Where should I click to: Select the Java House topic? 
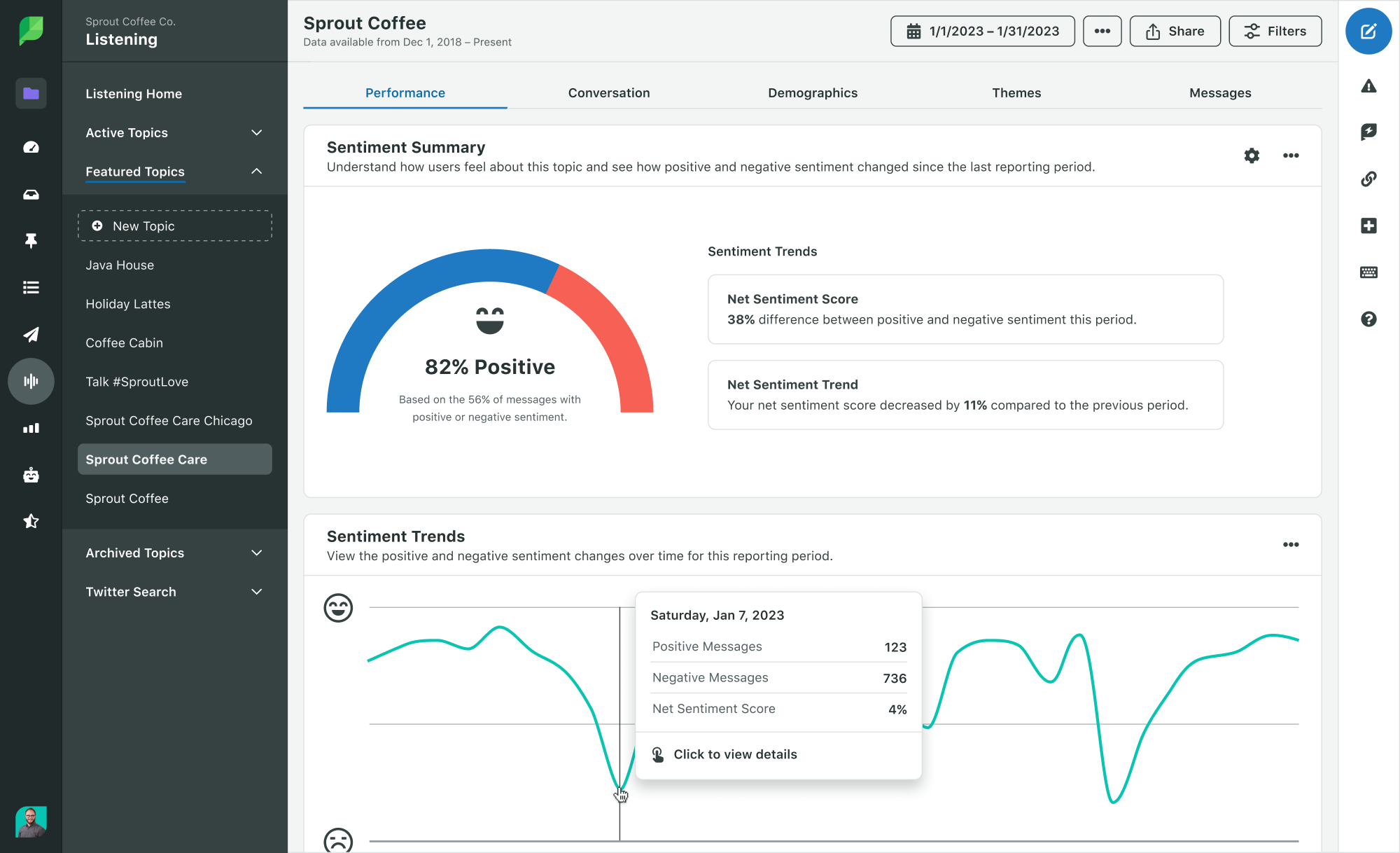point(118,264)
